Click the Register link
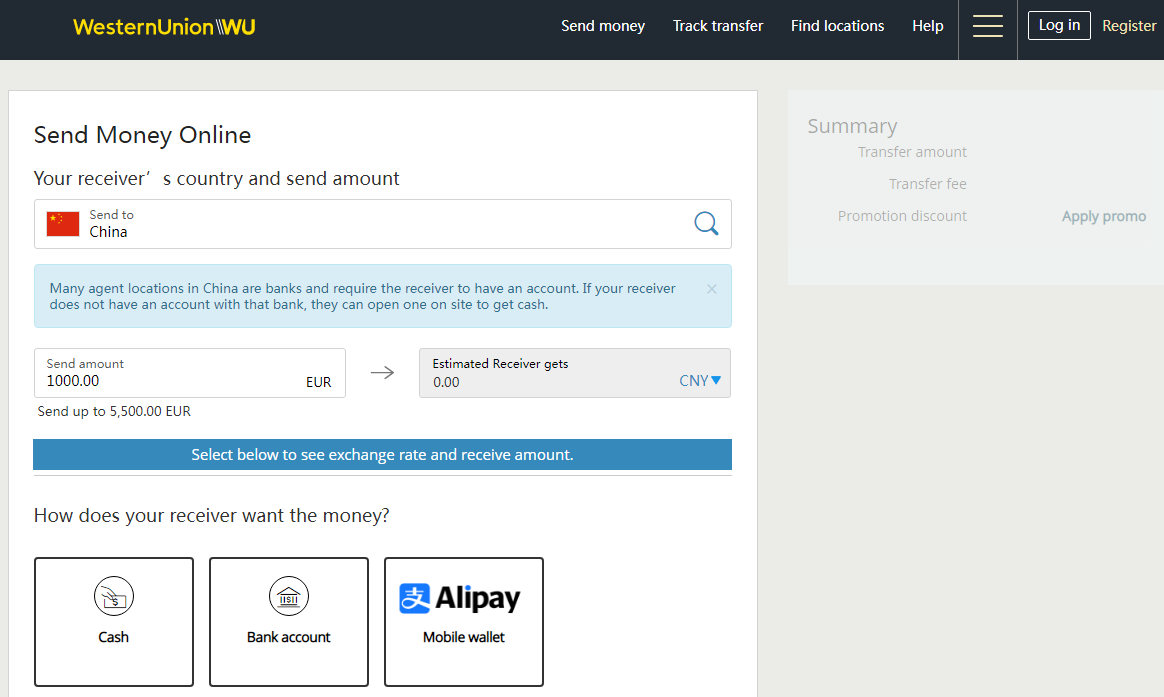Viewport: 1164px width, 697px height. pos(1129,26)
